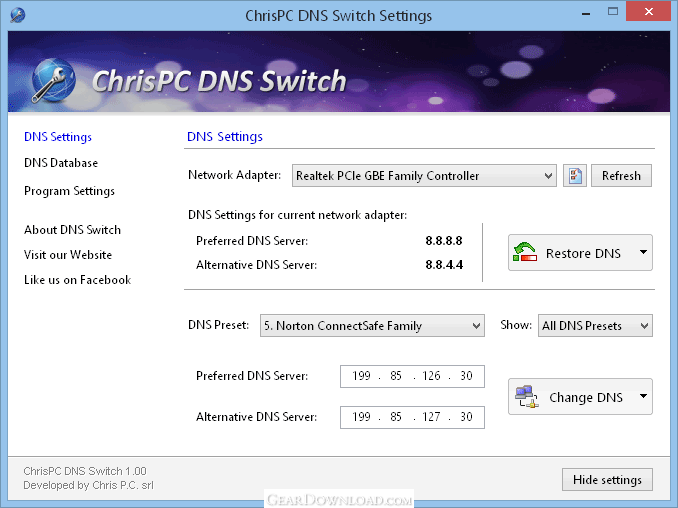Click the Hide settings button
The height and width of the screenshot is (508, 678).
click(607, 479)
